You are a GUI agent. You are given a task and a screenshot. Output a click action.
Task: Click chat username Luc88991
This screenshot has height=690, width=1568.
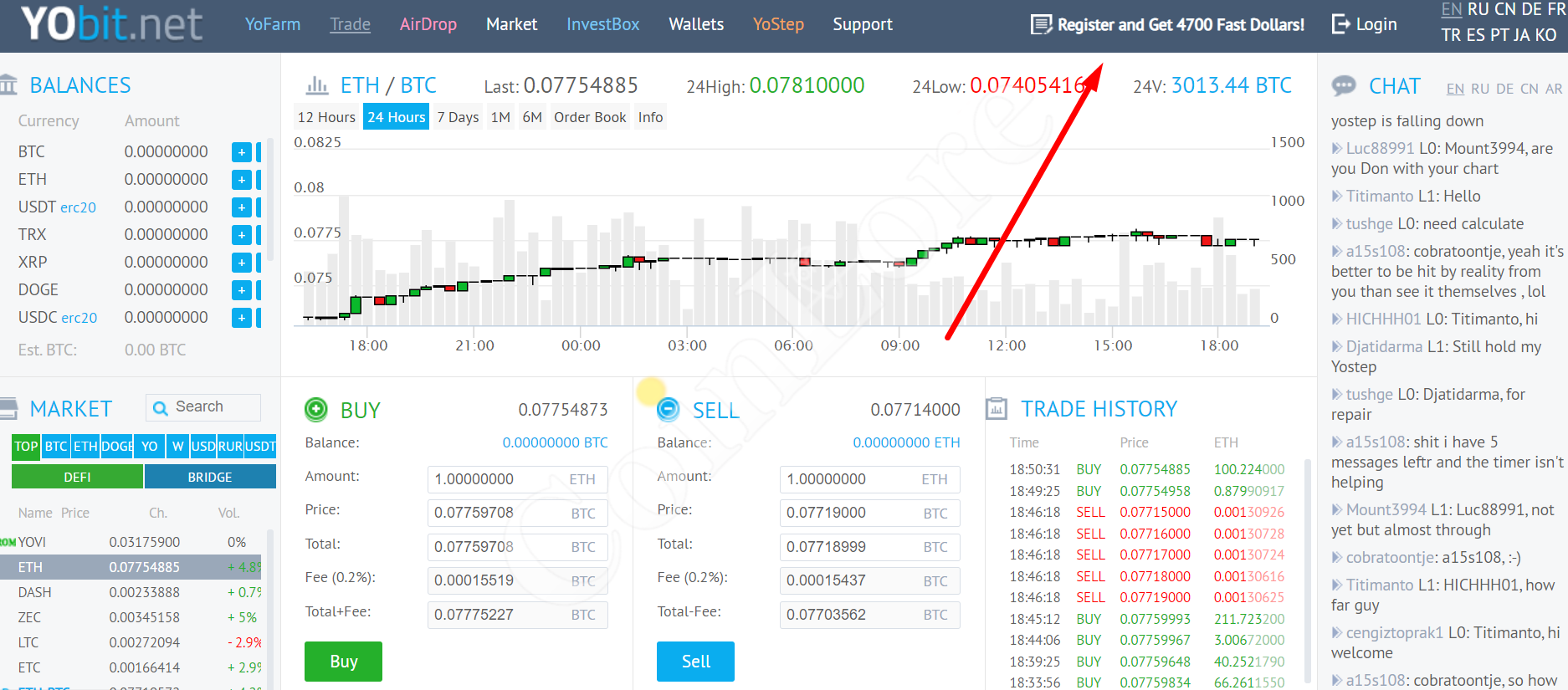pyautogui.click(x=1380, y=148)
